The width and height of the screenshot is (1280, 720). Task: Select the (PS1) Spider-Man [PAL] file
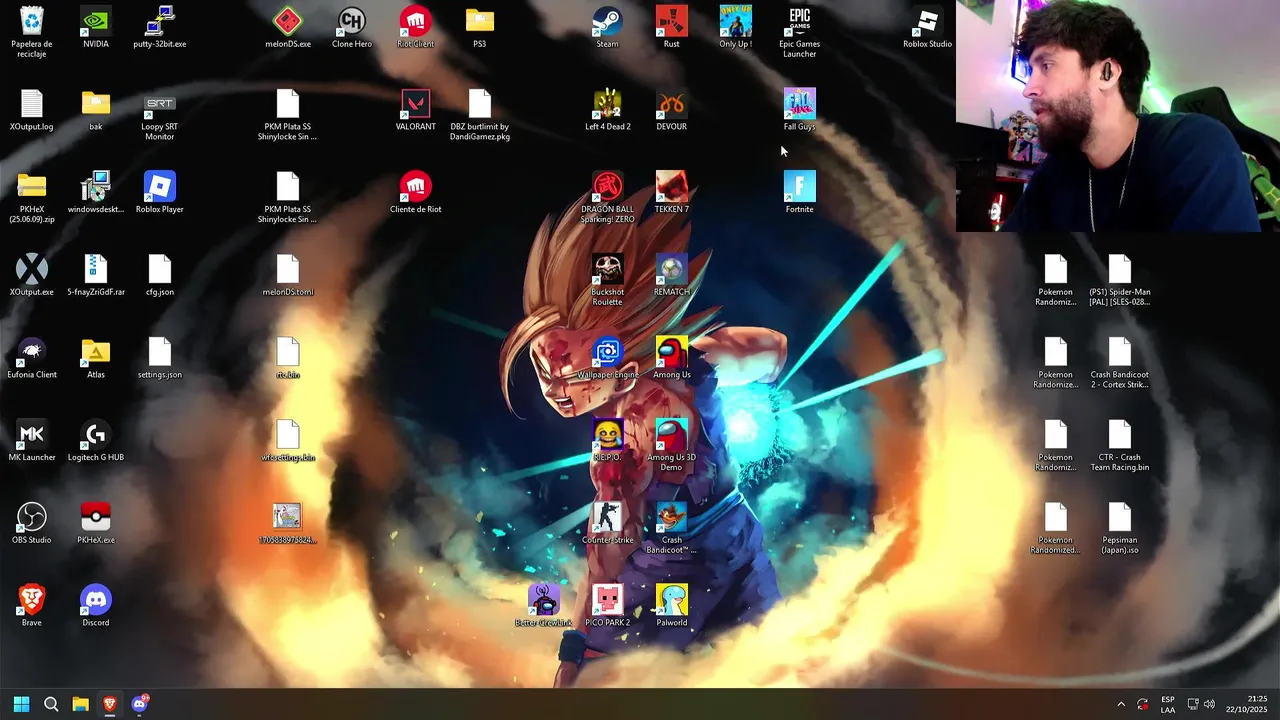click(x=1120, y=270)
